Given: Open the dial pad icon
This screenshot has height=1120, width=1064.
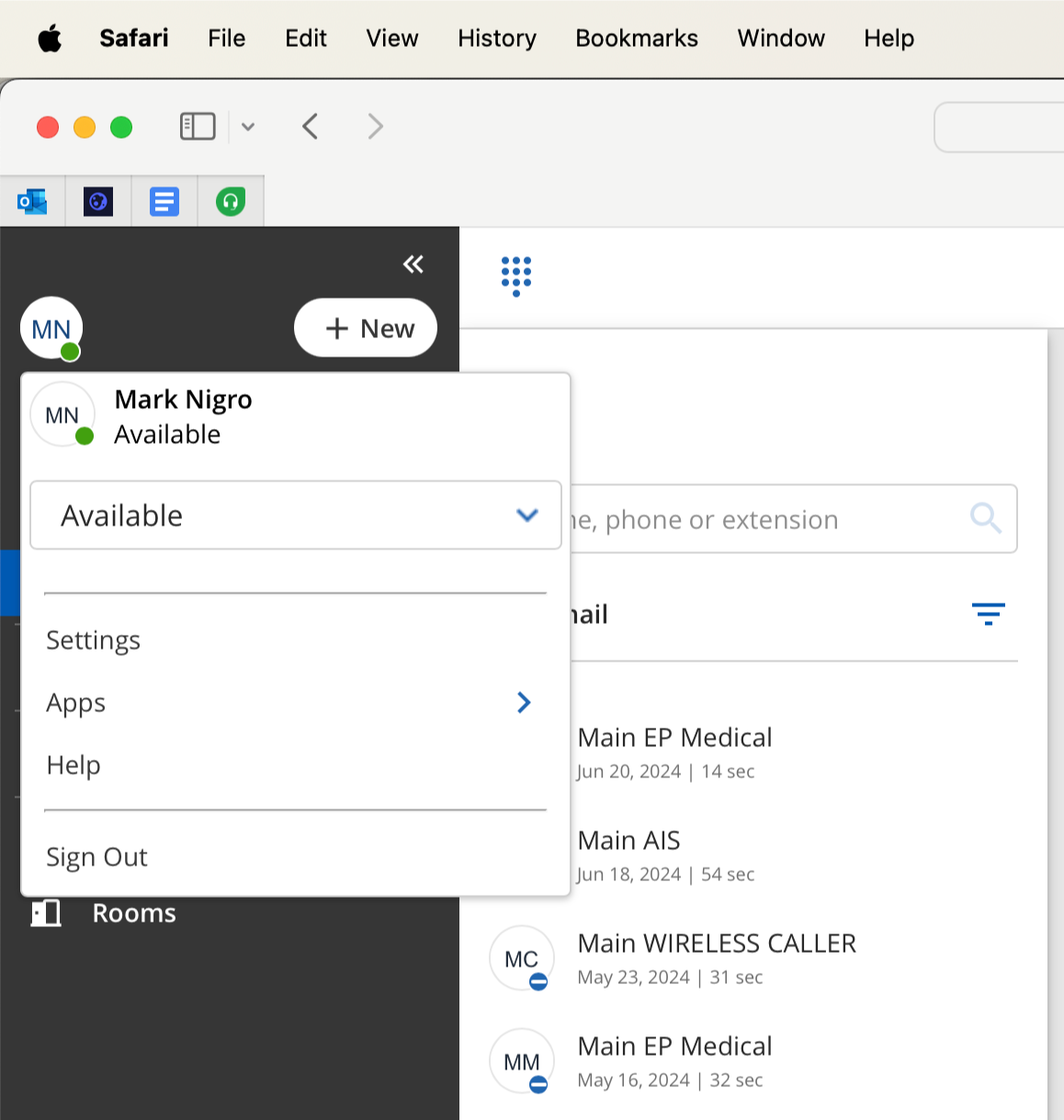Looking at the screenshot, I should point(516,275).
